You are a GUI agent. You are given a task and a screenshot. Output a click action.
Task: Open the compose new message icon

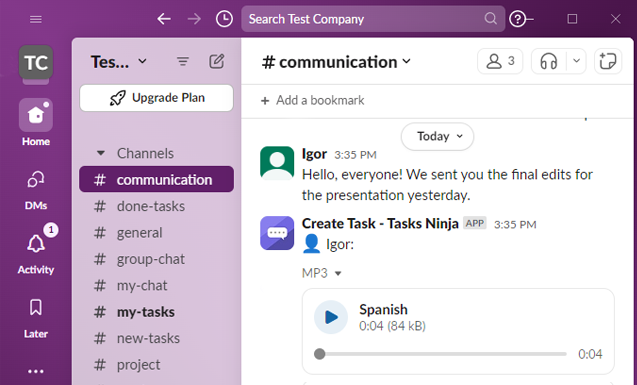click(x=217, y=61)
